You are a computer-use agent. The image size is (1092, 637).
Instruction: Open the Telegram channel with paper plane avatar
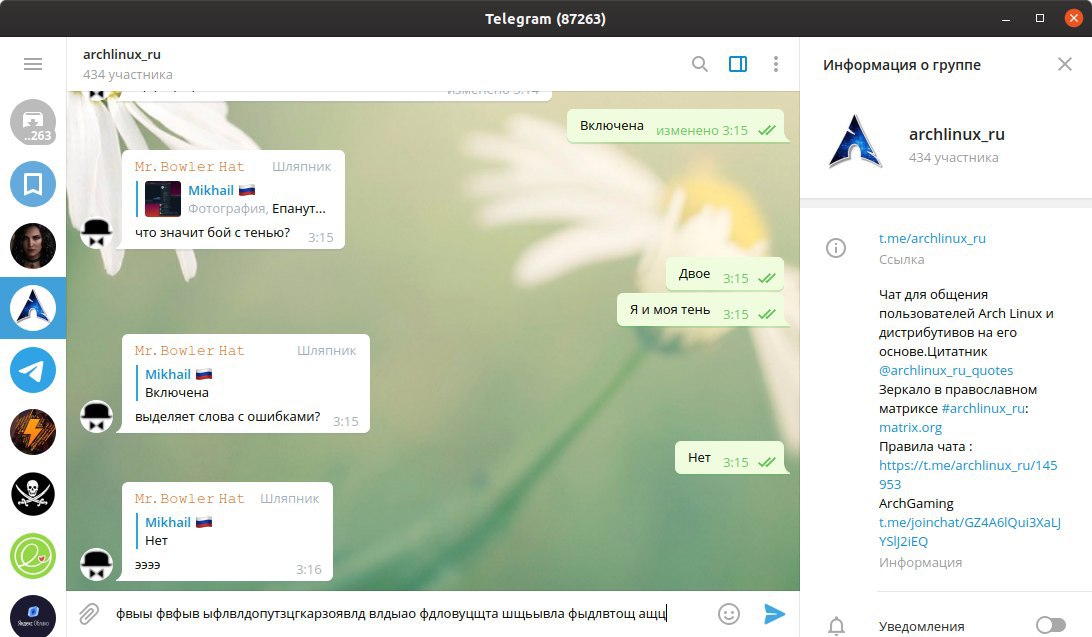pos(33,370)
